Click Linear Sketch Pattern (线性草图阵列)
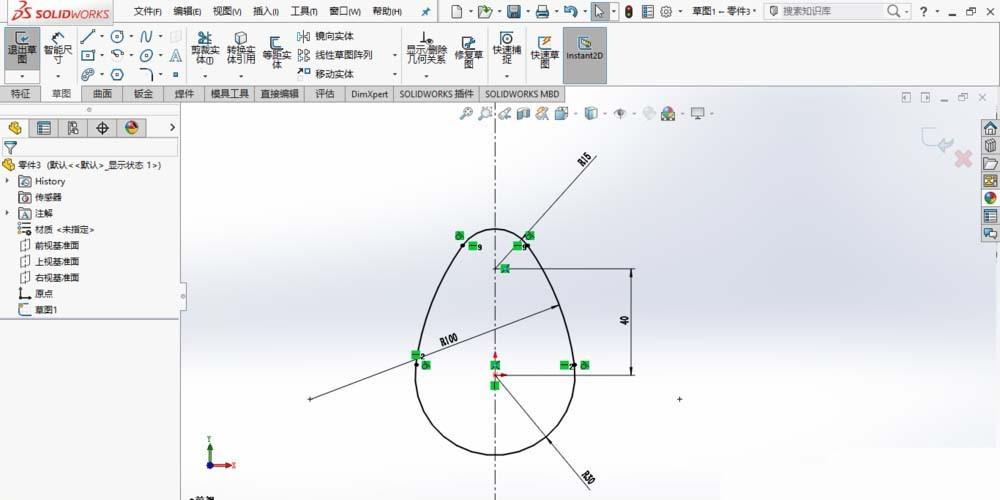The width and height of the screenshot is (1000, 500). point(335,55)
